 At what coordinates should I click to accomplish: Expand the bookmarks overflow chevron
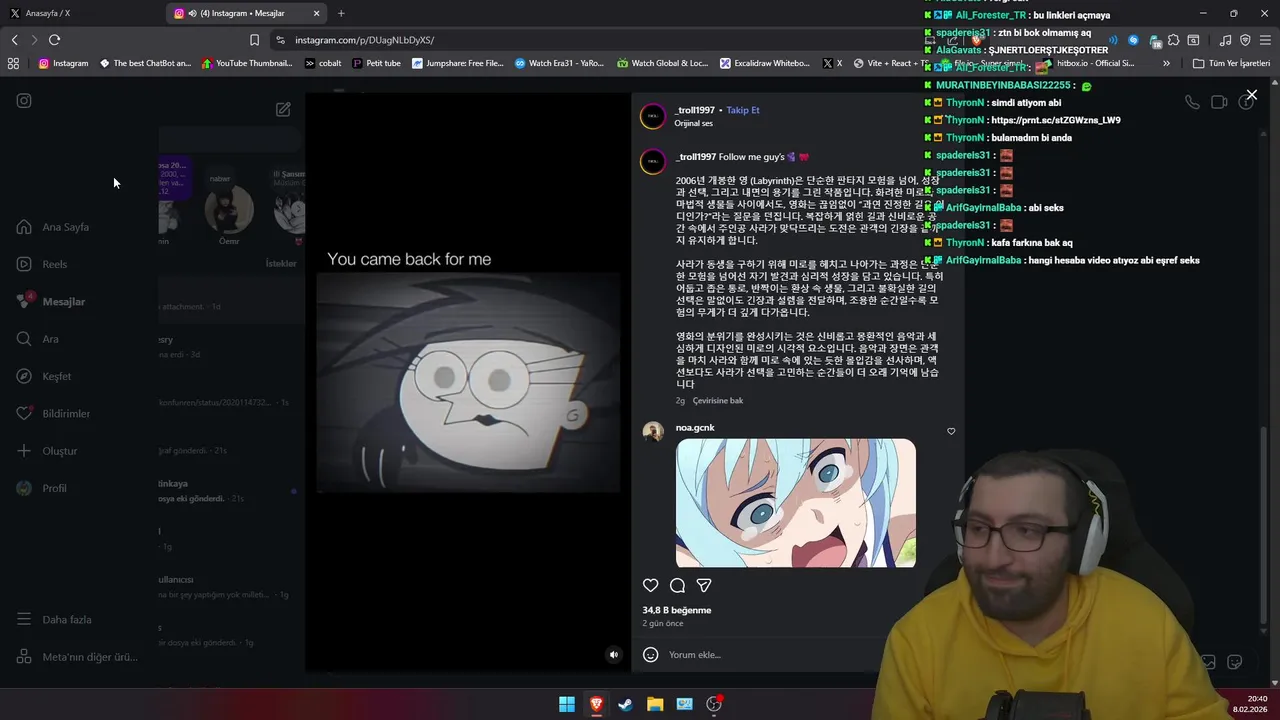point(1166,63)
